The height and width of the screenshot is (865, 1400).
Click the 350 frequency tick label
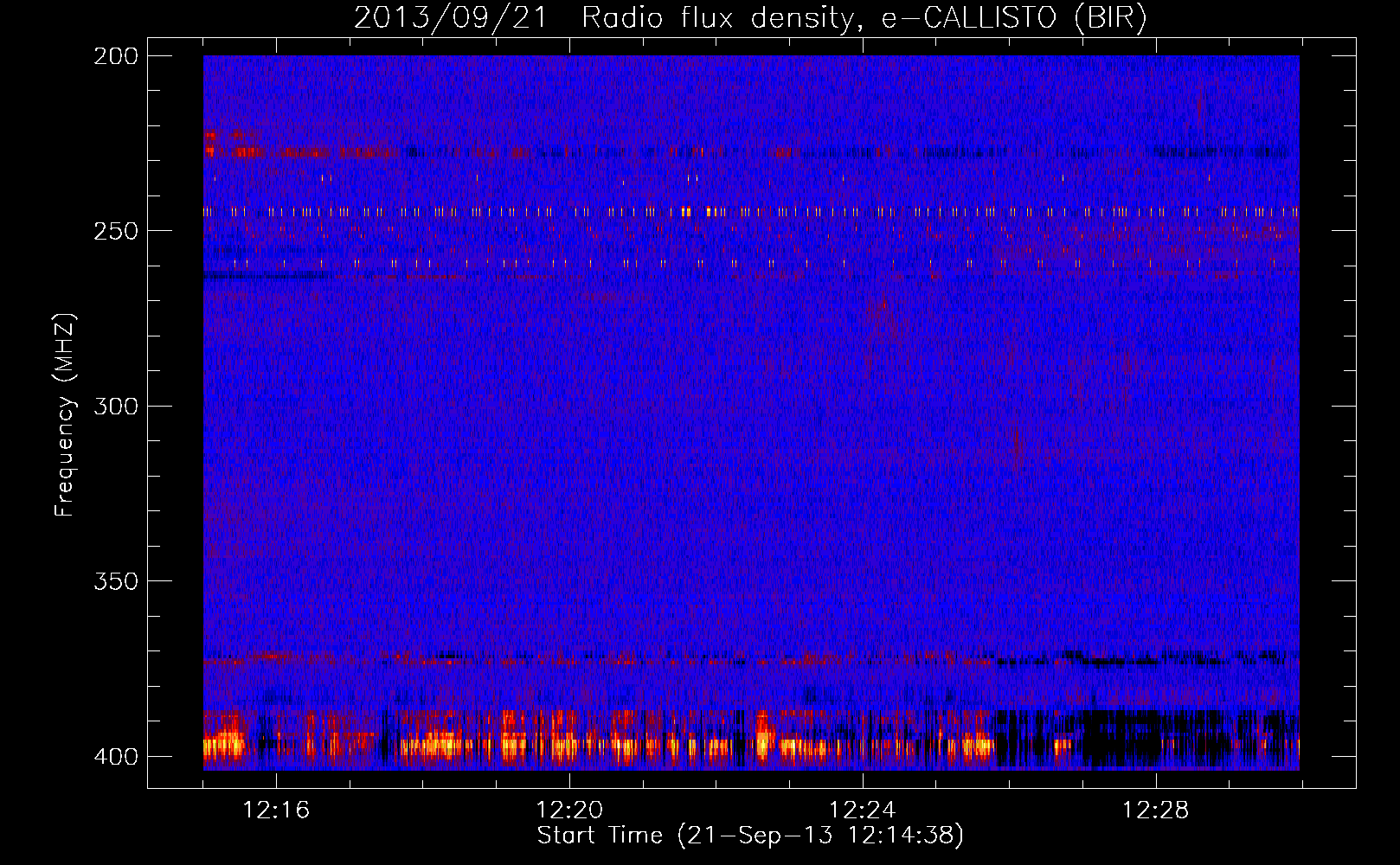coord(116,581)
